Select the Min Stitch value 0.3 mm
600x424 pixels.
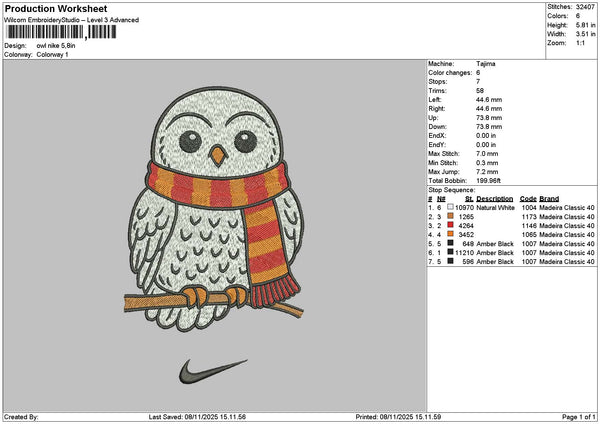(487, 163)
